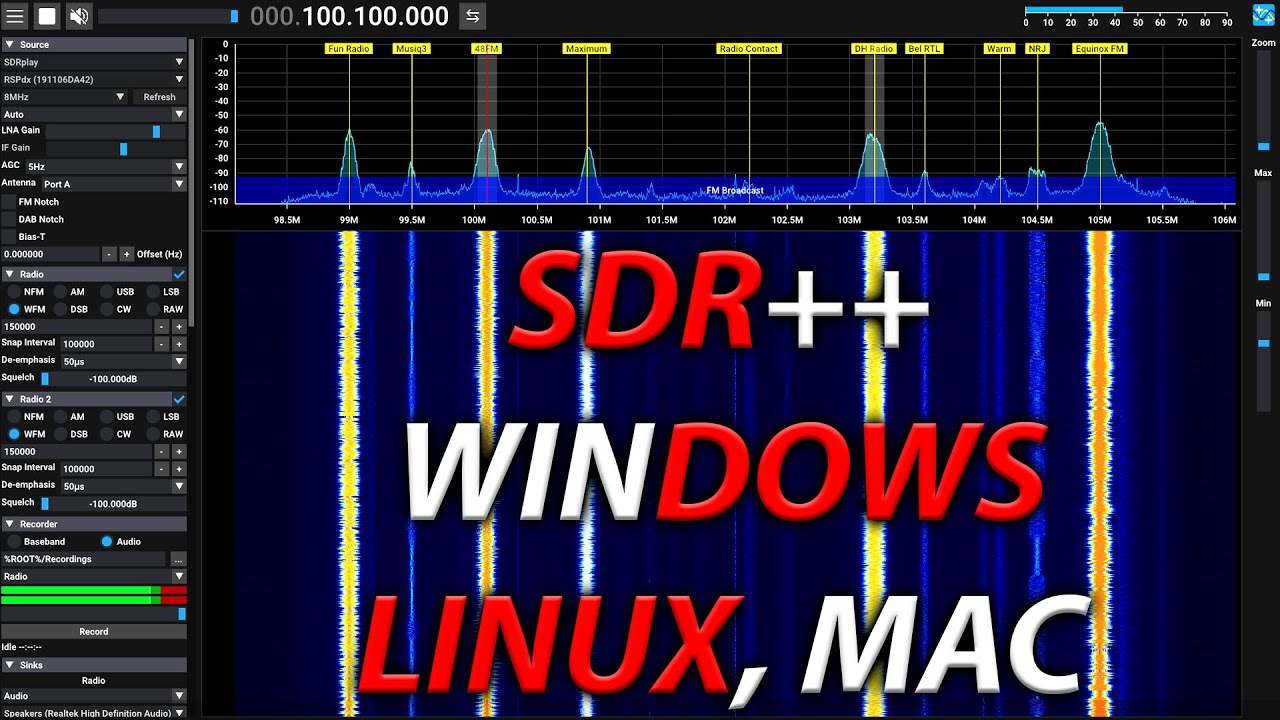The height and width of the screenshot is (720, 1280).
Task: Increase Radio 2 Snap Interval with plus
Action: pyautogui.click(x=179, y=469)
